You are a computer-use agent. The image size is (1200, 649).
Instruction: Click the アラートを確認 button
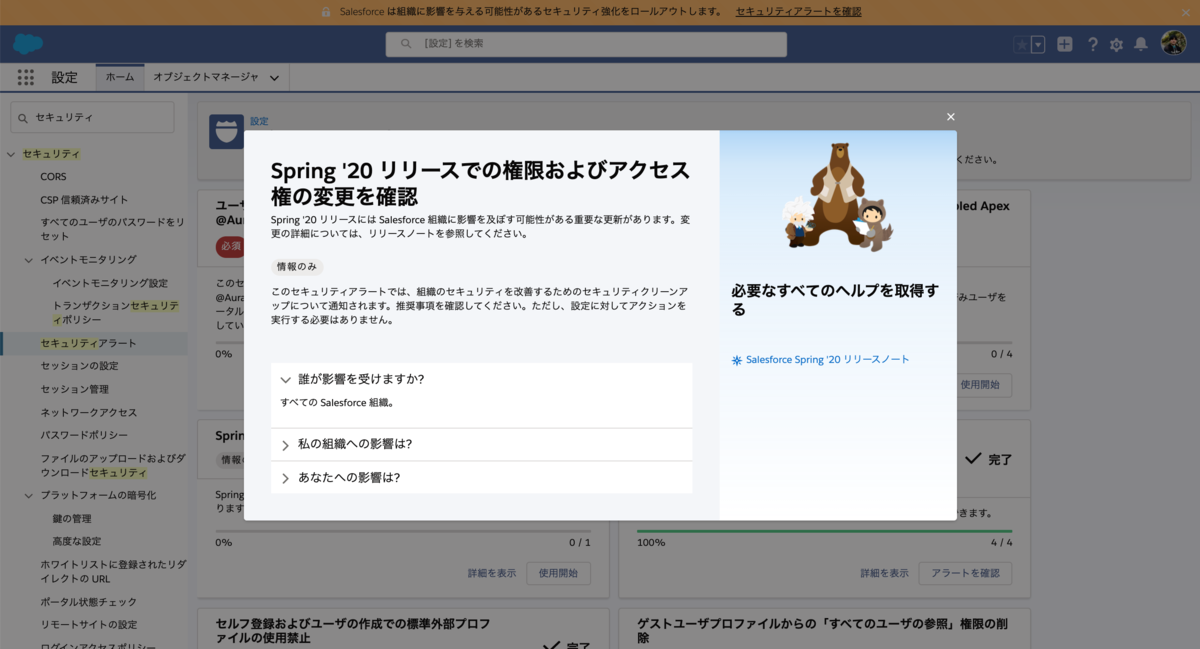[x=965, y=573]
